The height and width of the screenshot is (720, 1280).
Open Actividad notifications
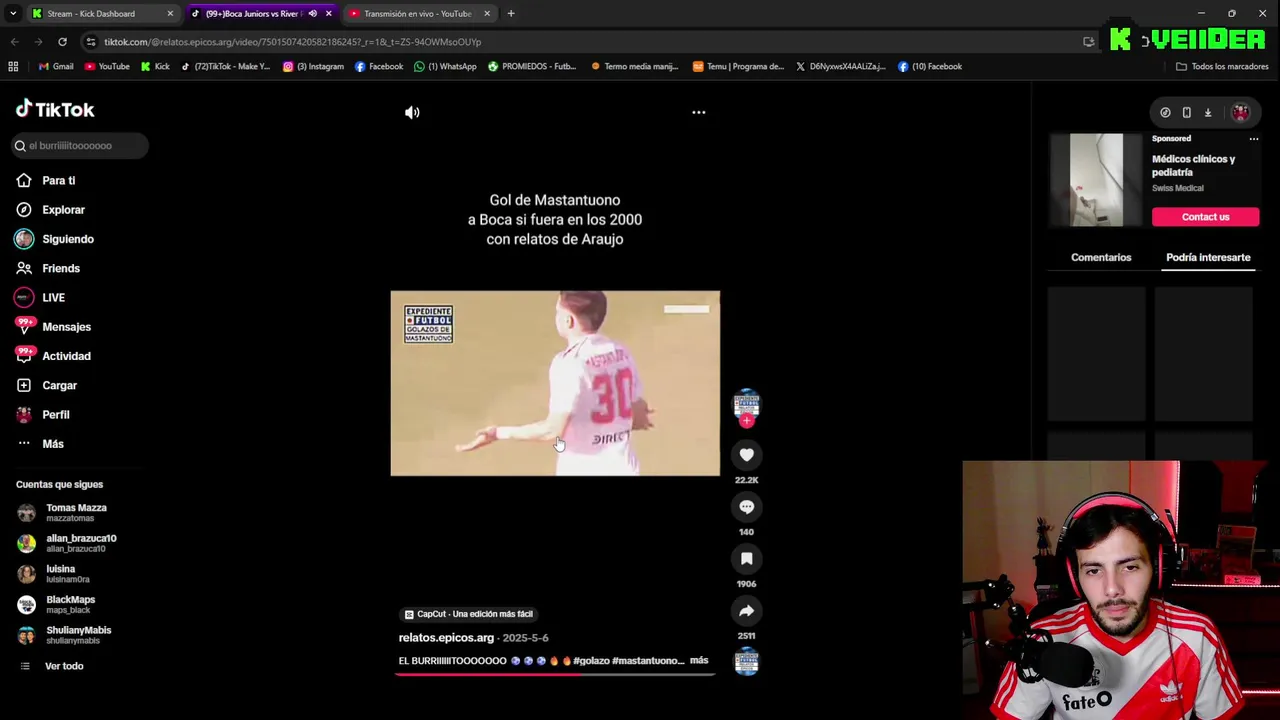(x=66, y=356)
